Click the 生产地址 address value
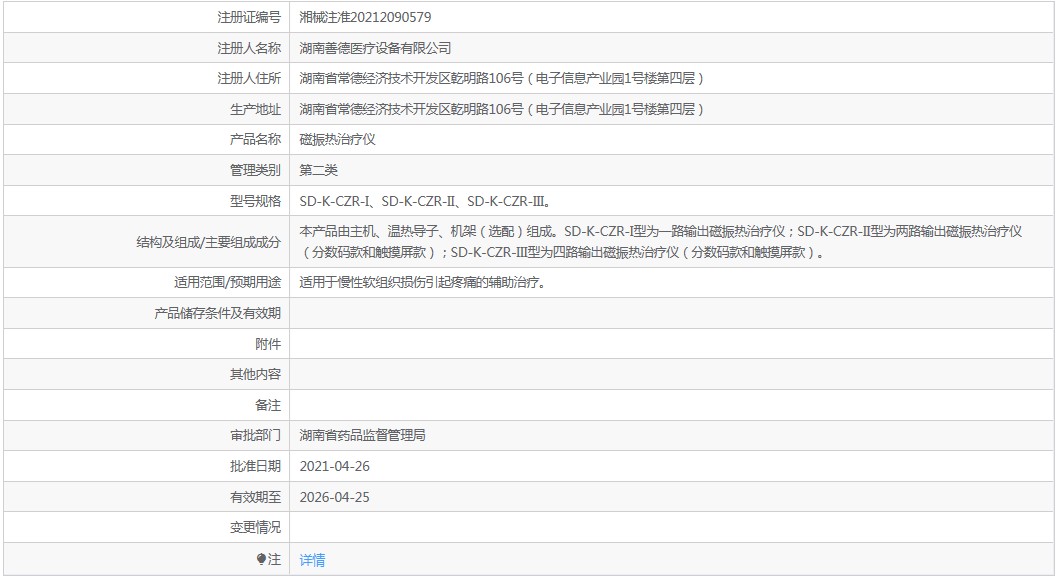This screenshot has height=578, width=1061. (x=502, y=109)
